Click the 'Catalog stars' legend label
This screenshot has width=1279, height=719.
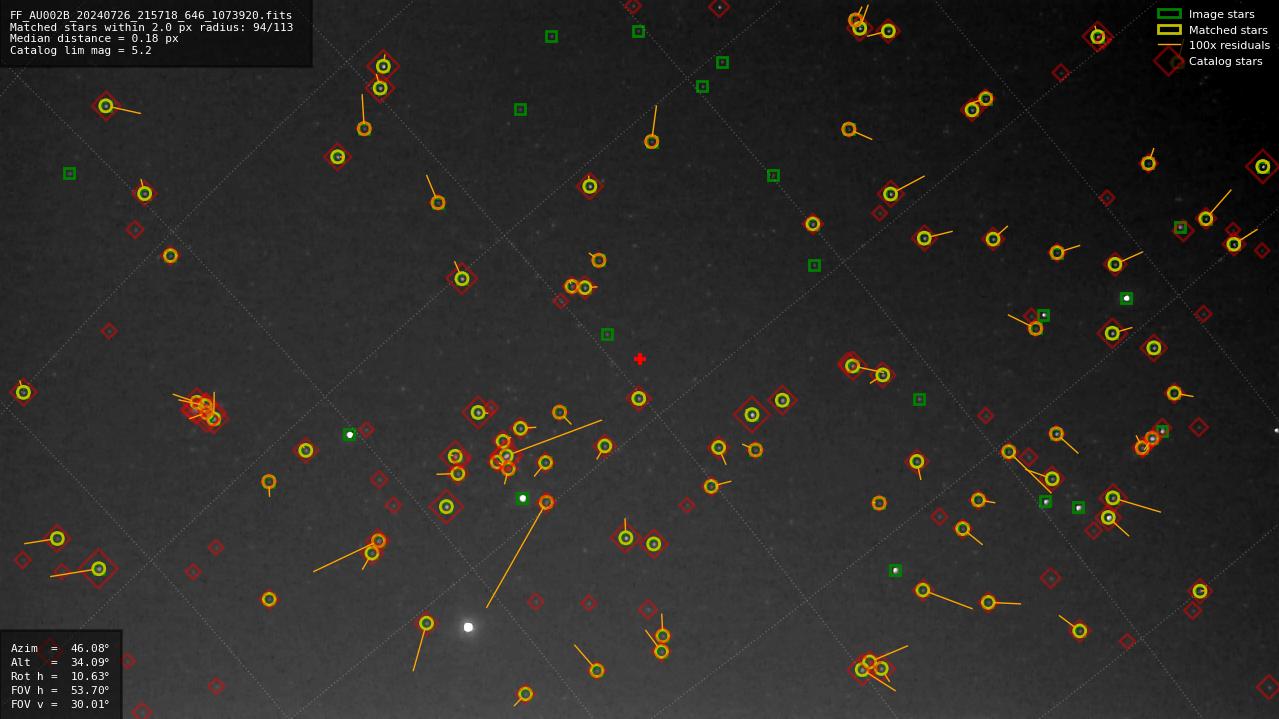[x=1225, y=61]
